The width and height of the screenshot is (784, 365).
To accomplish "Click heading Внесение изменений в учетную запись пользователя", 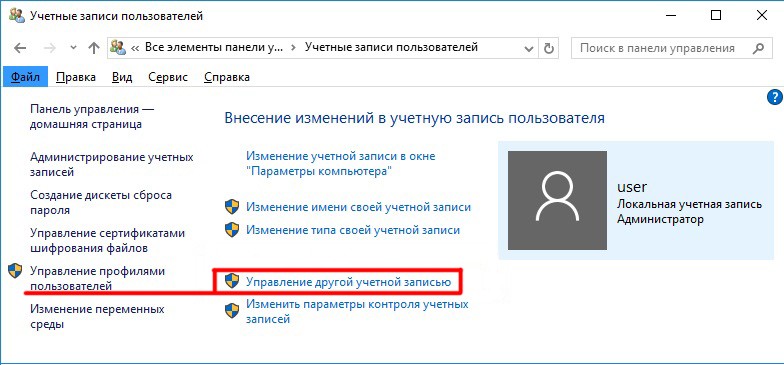I will point(414,118).
